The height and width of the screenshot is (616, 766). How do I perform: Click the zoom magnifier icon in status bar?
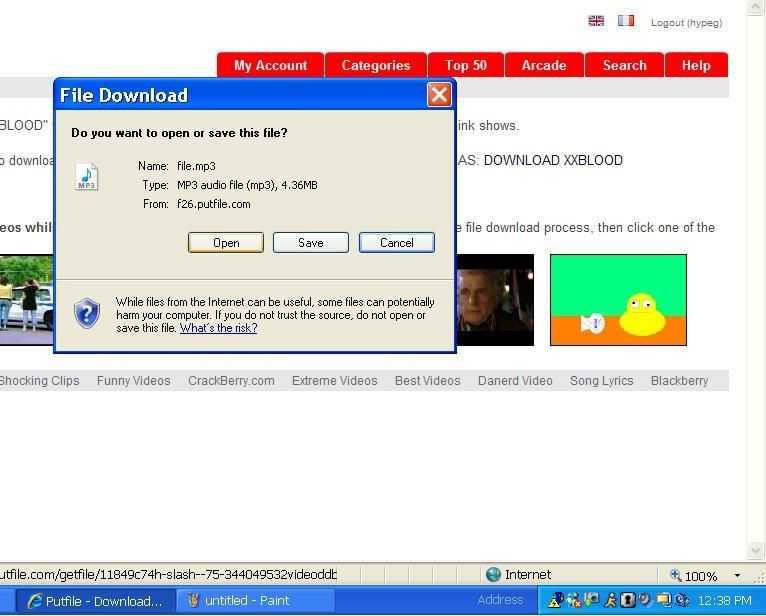[676, 575]
